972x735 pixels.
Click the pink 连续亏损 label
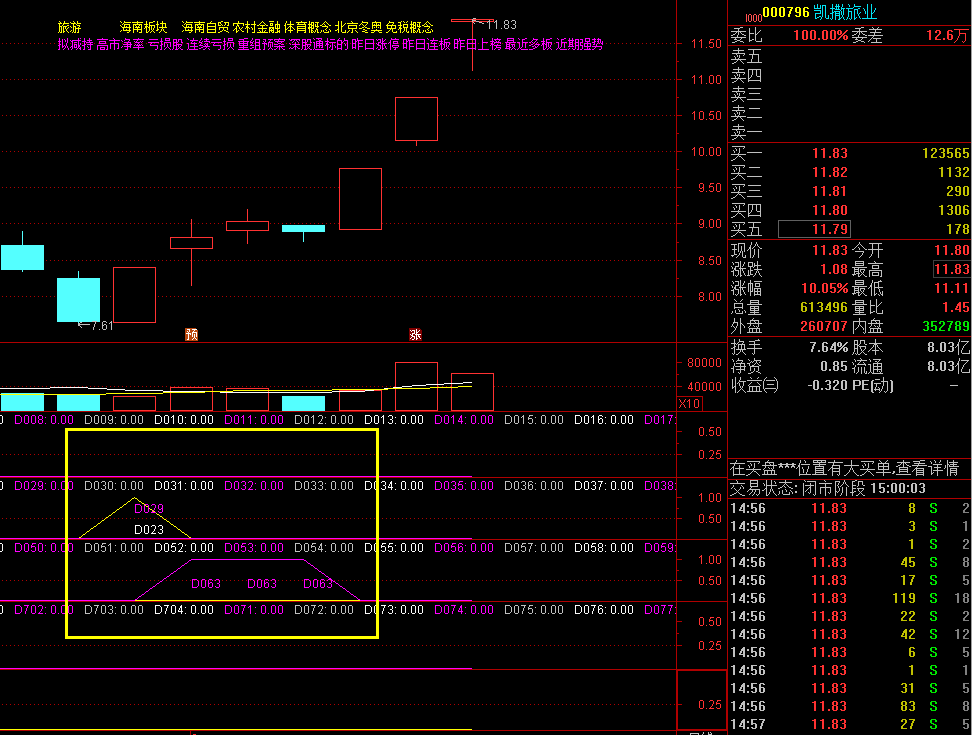coord(211,45)
